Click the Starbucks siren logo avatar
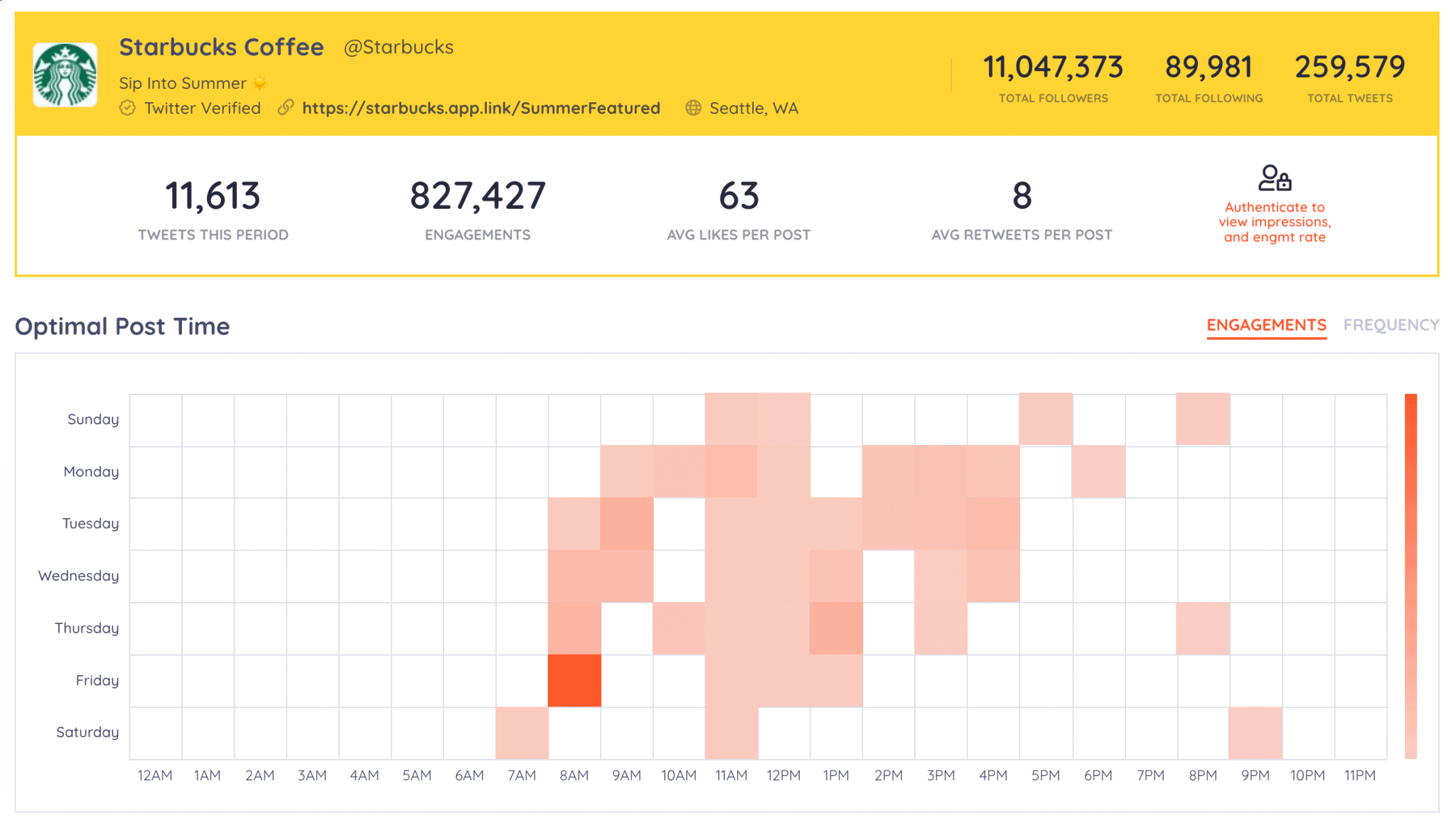 click(65, 75)
